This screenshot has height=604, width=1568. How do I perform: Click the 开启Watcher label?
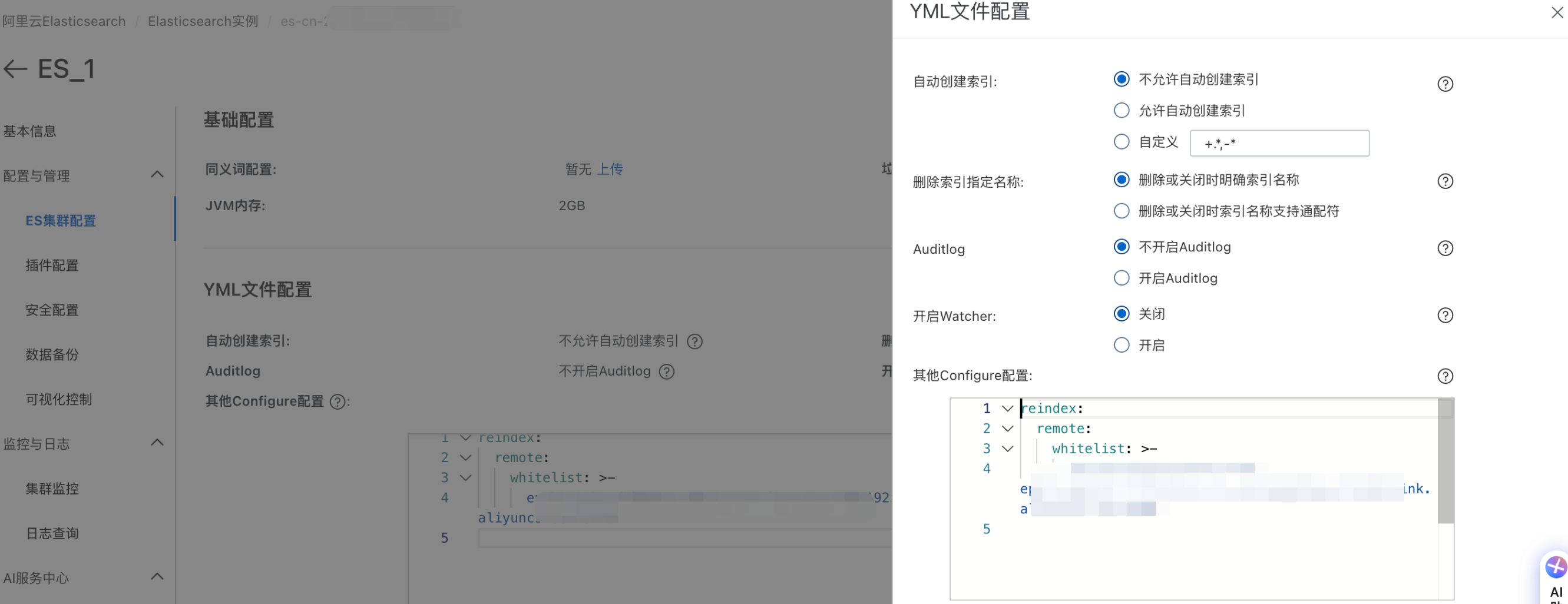[x=954, y=316]
